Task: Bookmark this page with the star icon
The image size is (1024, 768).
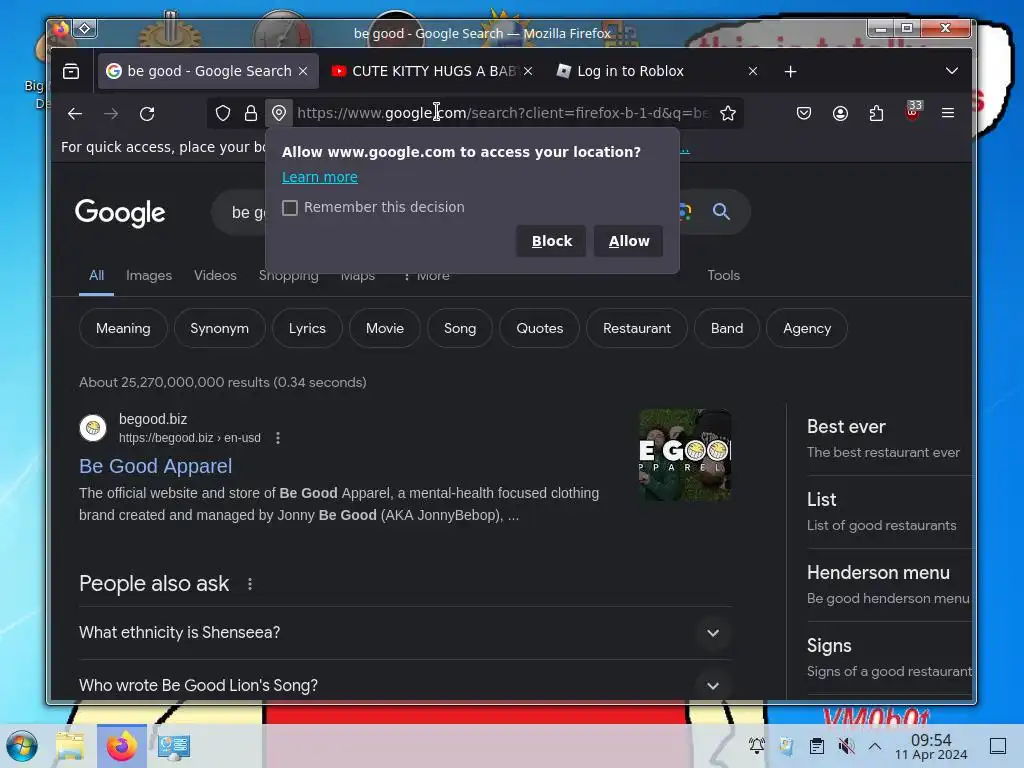Action: 728,114
